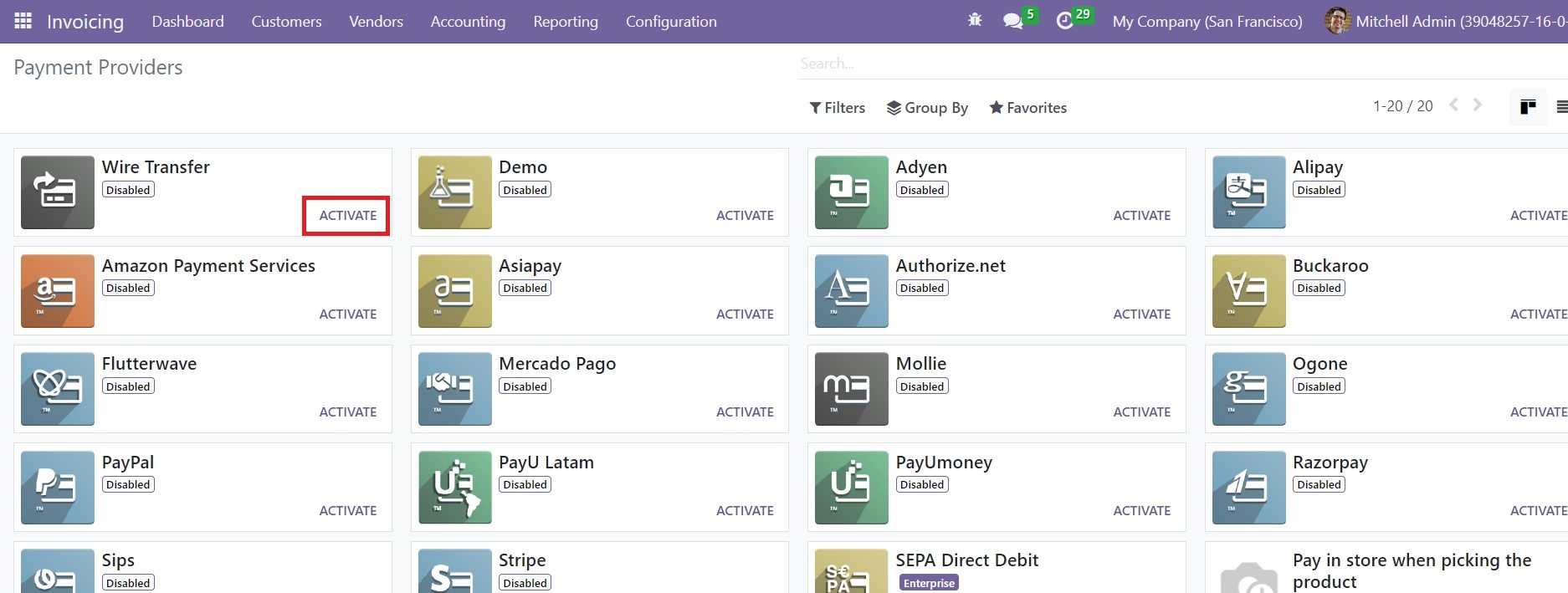Click the Alipay provider icon

click(x=1248, y=192)
